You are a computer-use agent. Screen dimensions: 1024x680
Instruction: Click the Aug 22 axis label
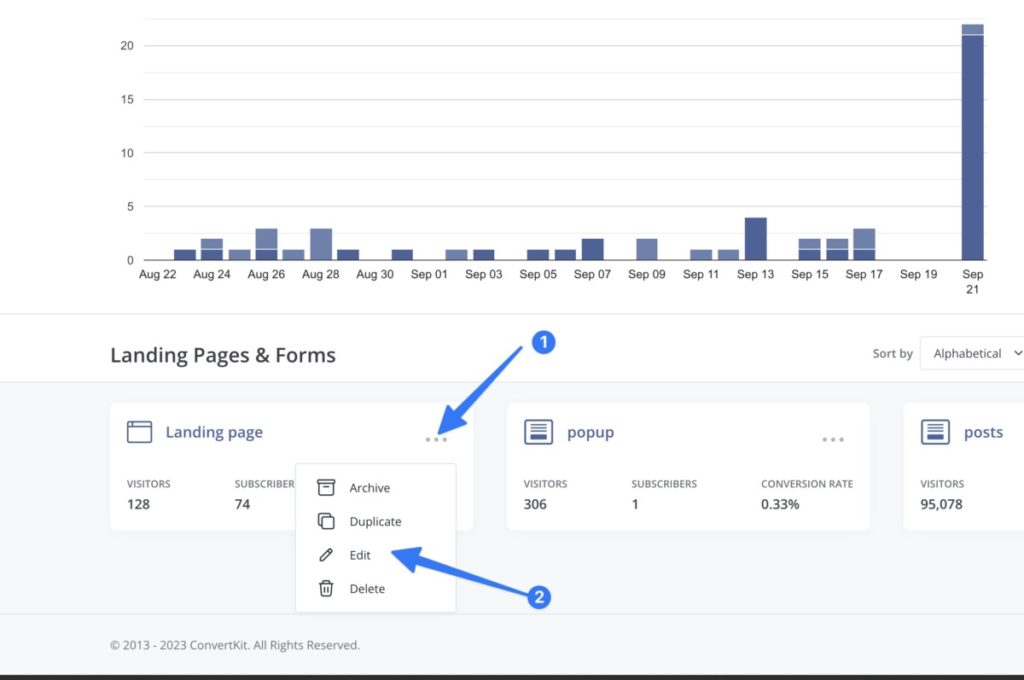[157, 274]
